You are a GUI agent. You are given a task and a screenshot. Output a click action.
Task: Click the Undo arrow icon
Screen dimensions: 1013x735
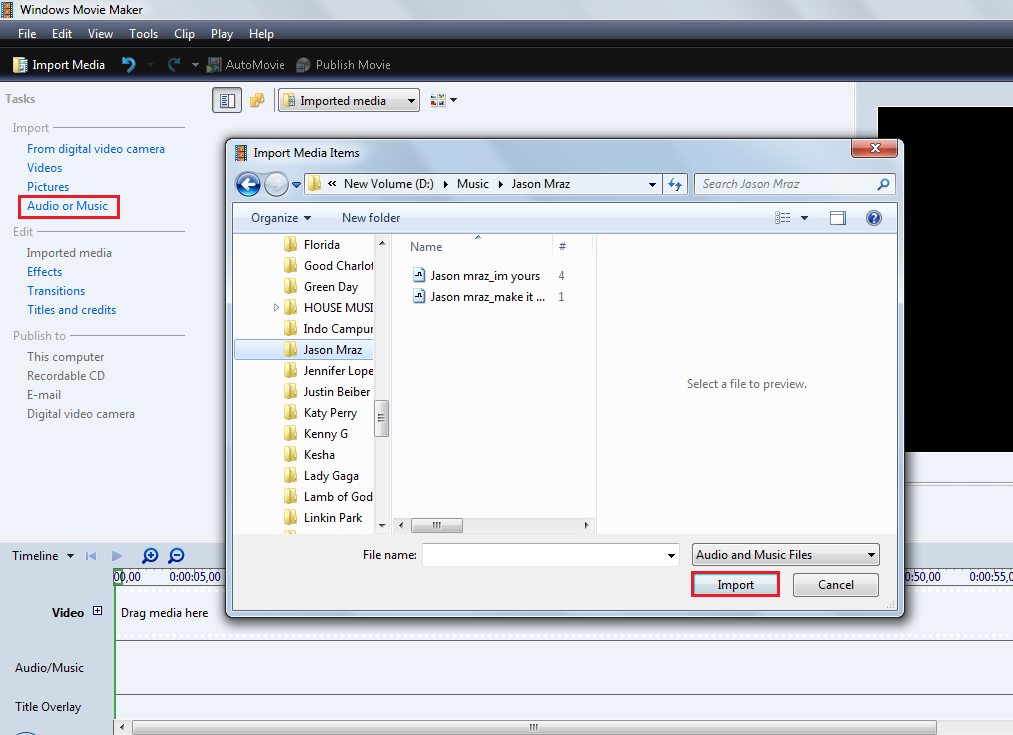click(129, 65)
